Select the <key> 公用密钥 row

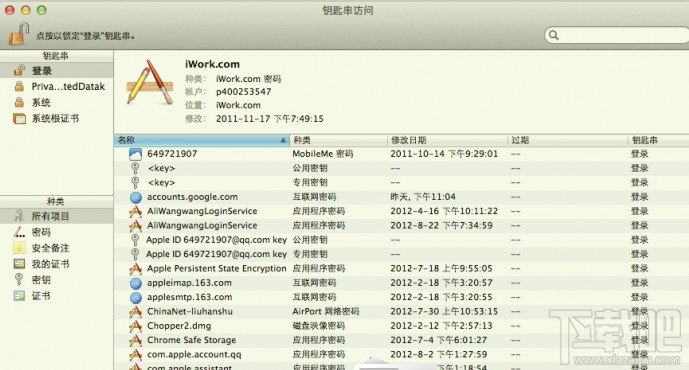[x=402, y=168]
